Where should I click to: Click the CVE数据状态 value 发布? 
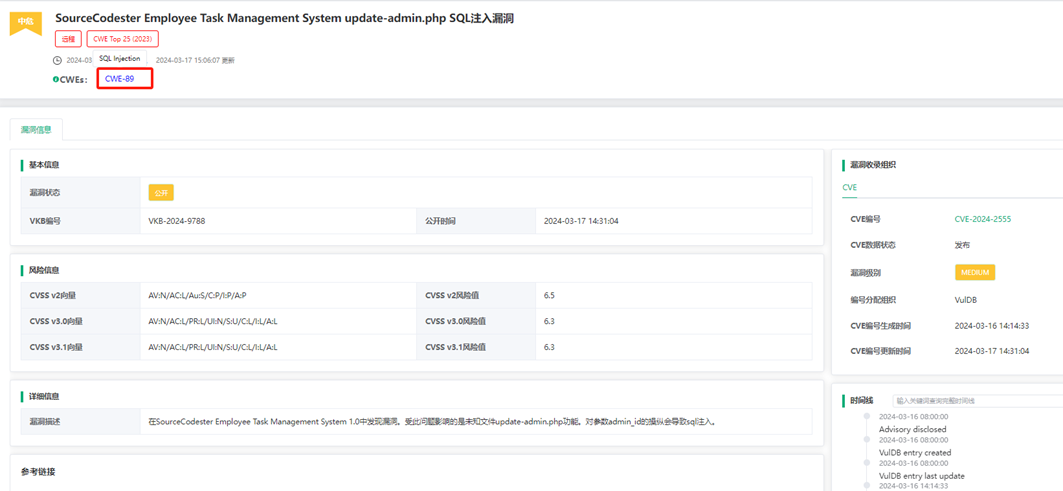click(x=962, y=245)
